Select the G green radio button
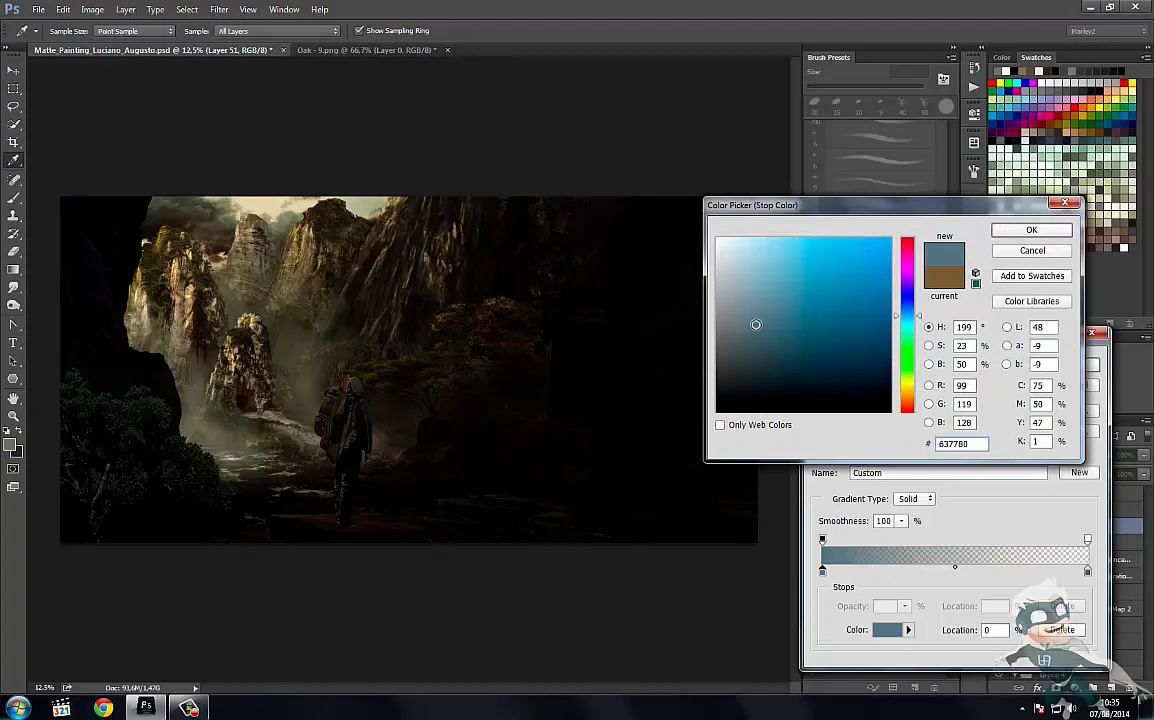Viewport: 1154px width, 720px height. 929,403
